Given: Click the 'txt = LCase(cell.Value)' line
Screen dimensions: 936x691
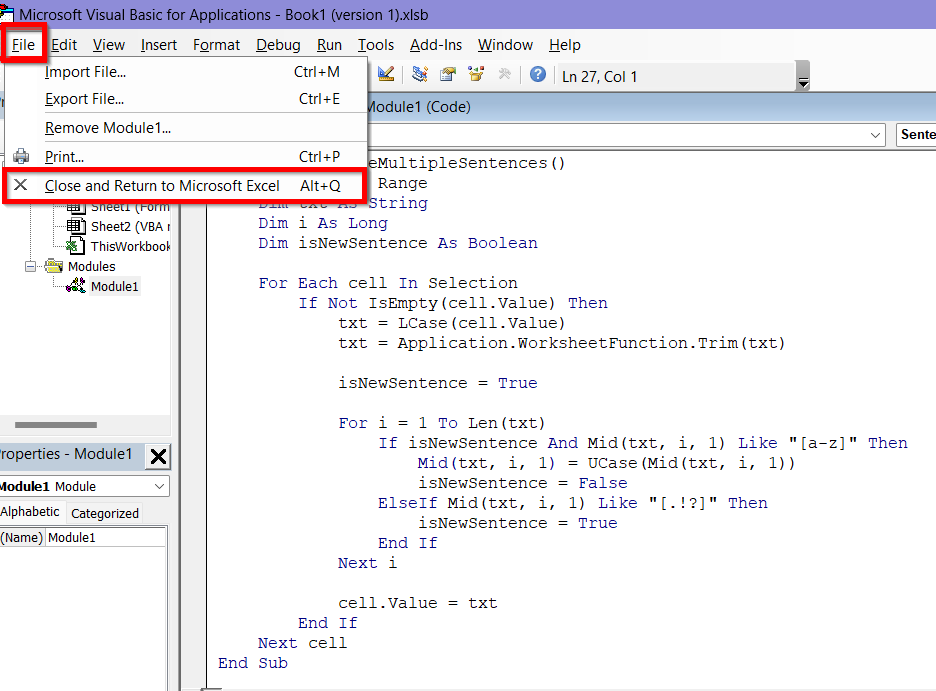Looking at the screenshot, I should point(452,323).
